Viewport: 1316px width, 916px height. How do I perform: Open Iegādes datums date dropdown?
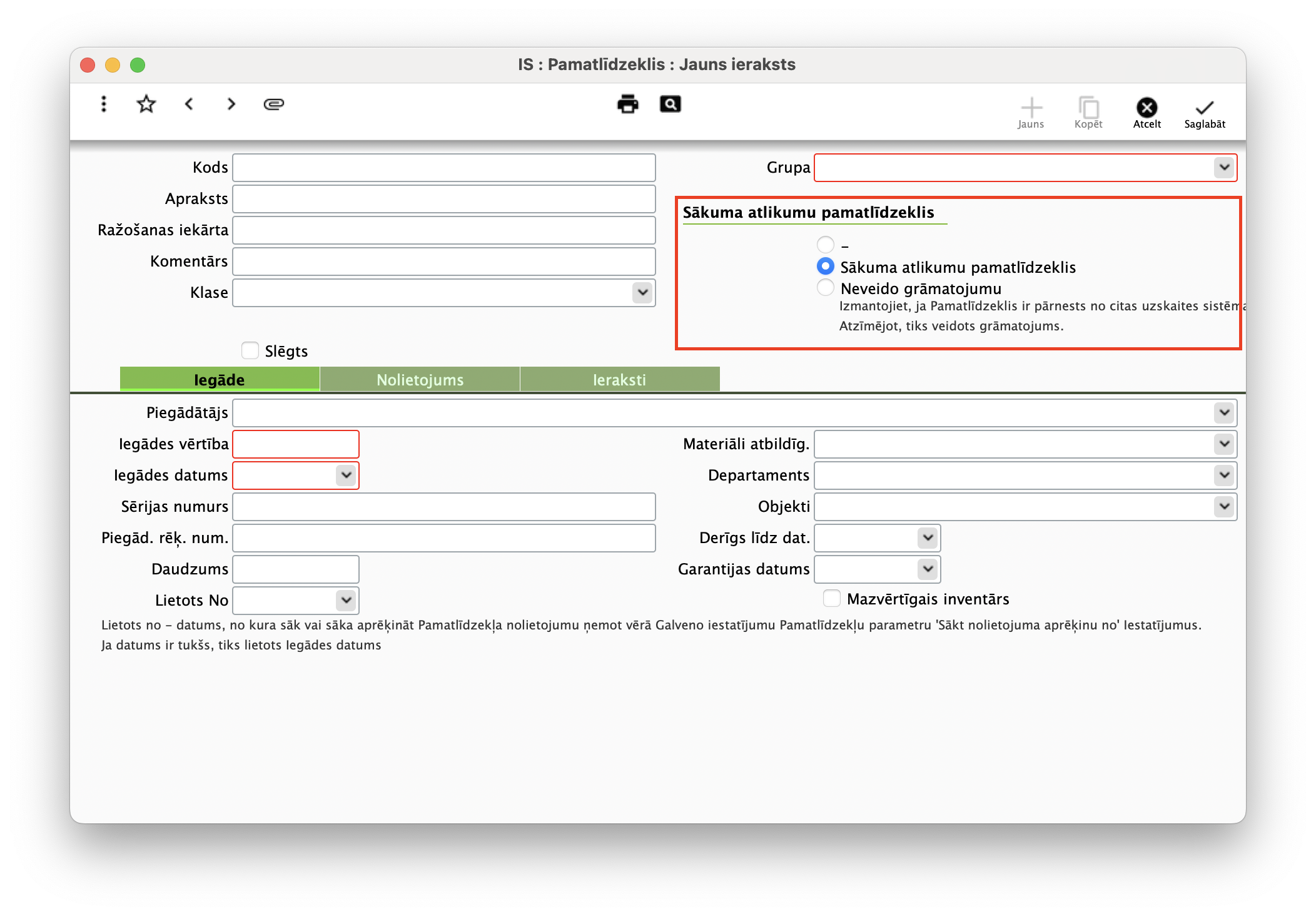pos(346,476)
